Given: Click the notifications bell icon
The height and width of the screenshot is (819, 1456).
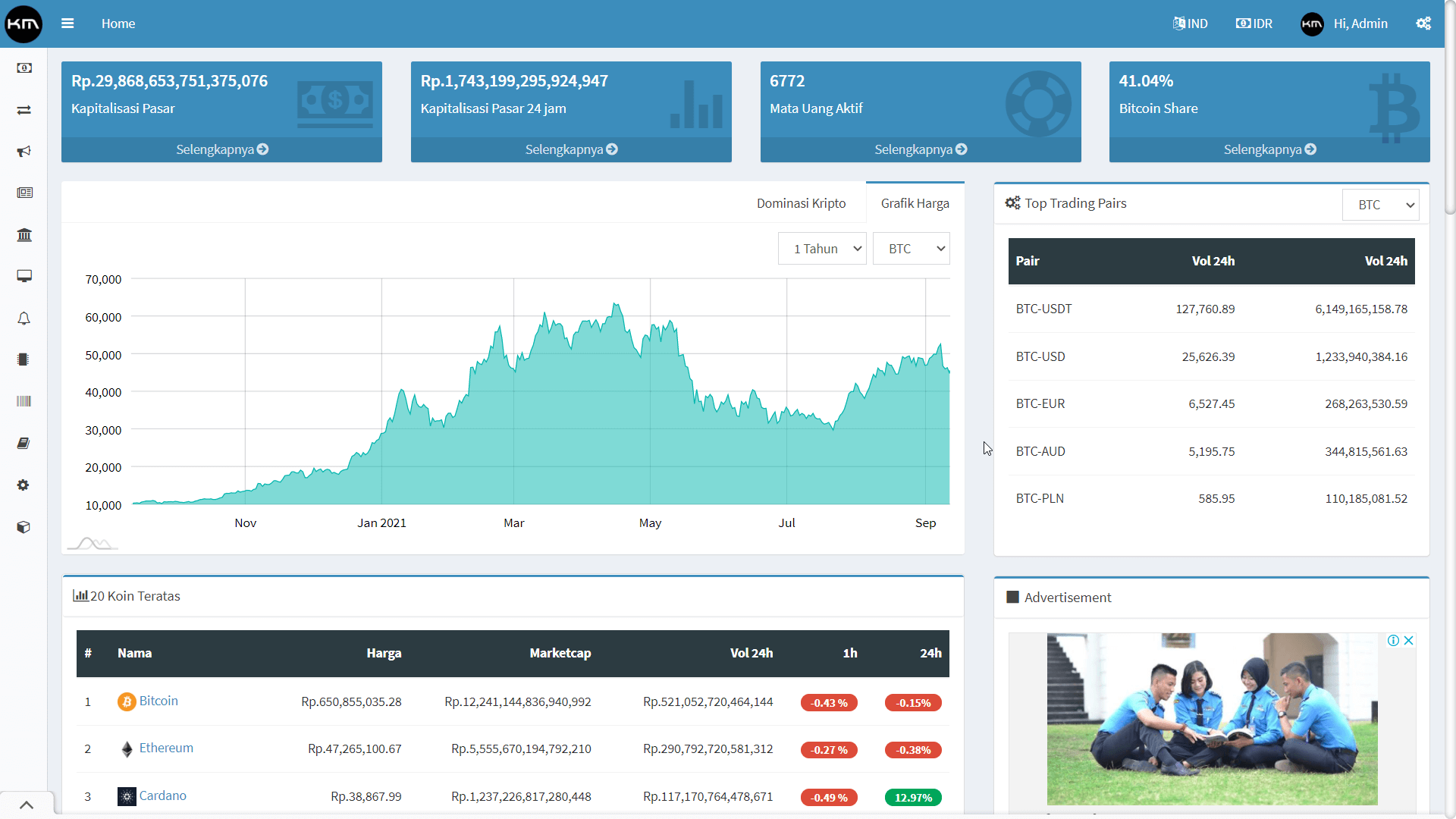Looking at the screenshot, I should click(x=24, y=318).
